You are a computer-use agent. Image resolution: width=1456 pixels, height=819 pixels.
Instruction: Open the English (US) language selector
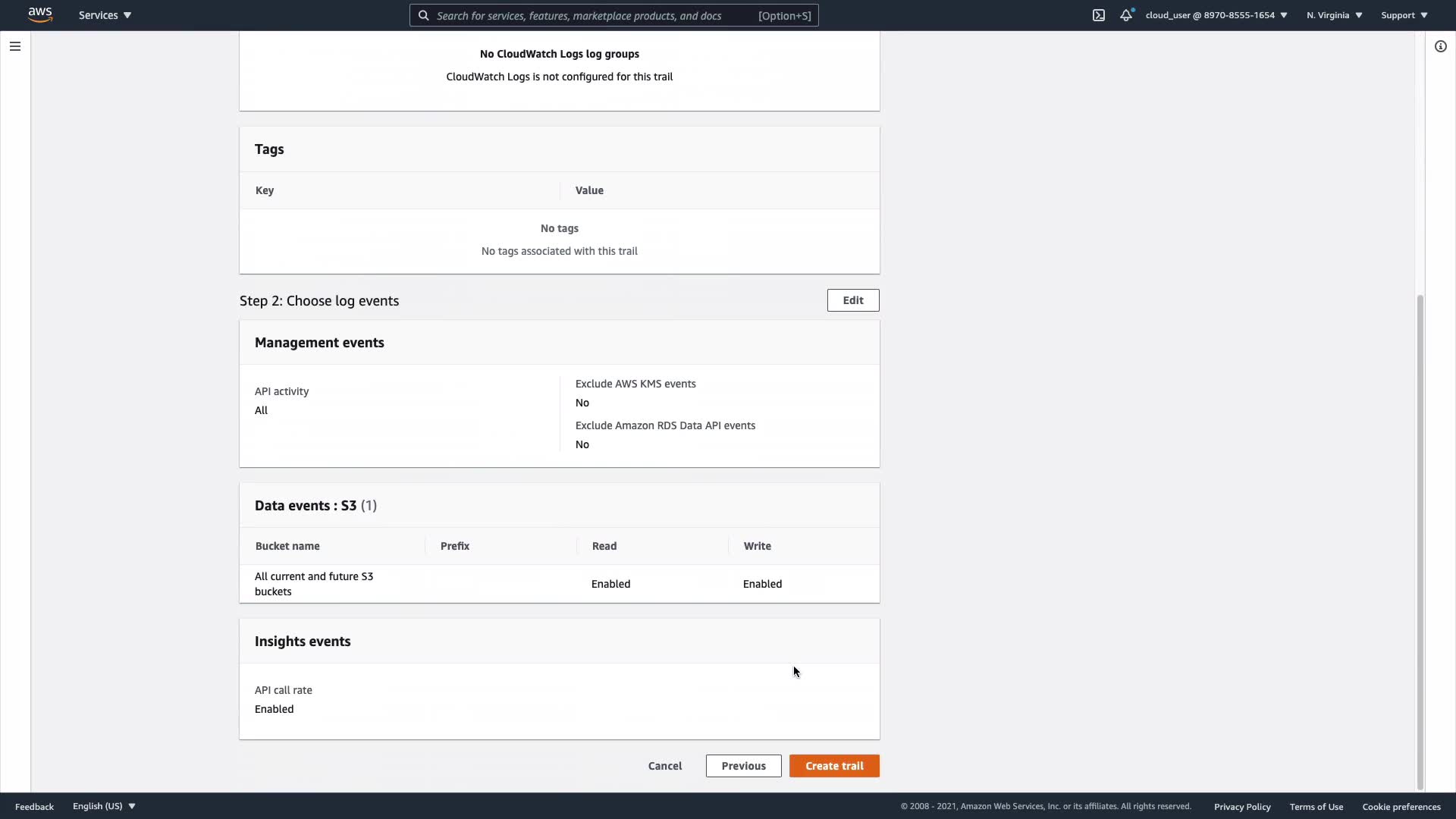(x=104, y=806)
